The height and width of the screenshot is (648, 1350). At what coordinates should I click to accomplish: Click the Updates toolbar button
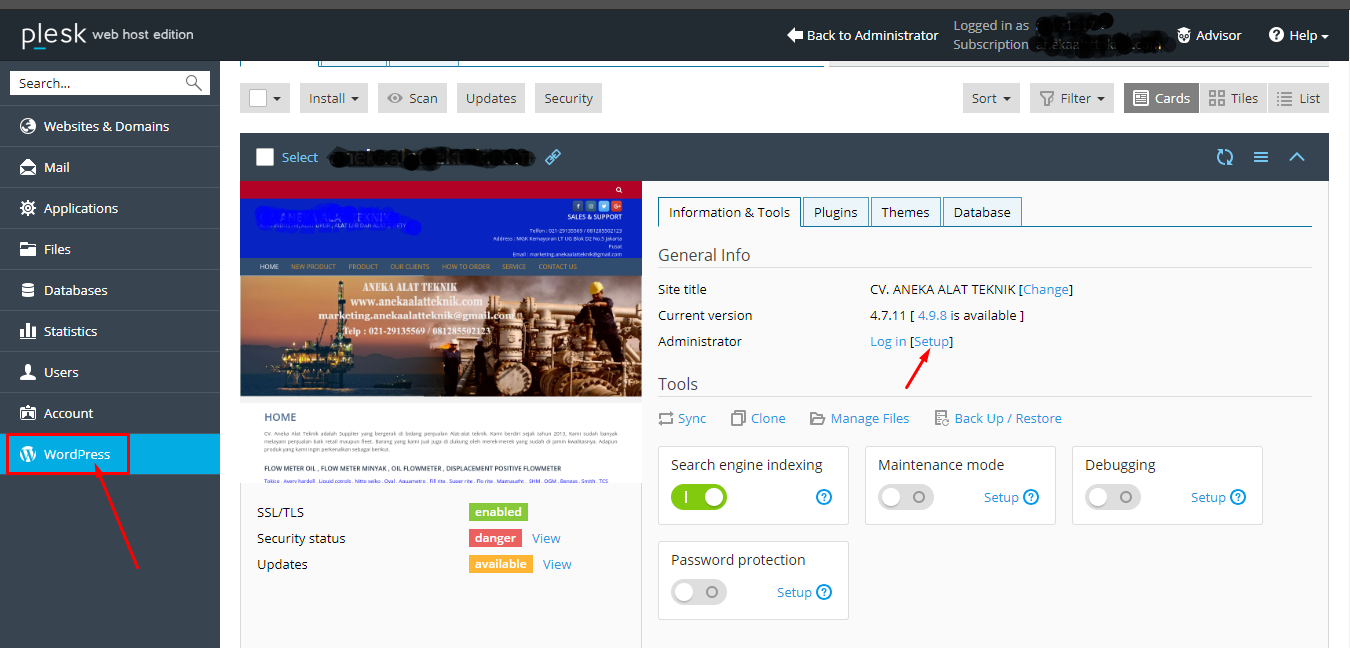pyautogui.click(x=491, y=98)
